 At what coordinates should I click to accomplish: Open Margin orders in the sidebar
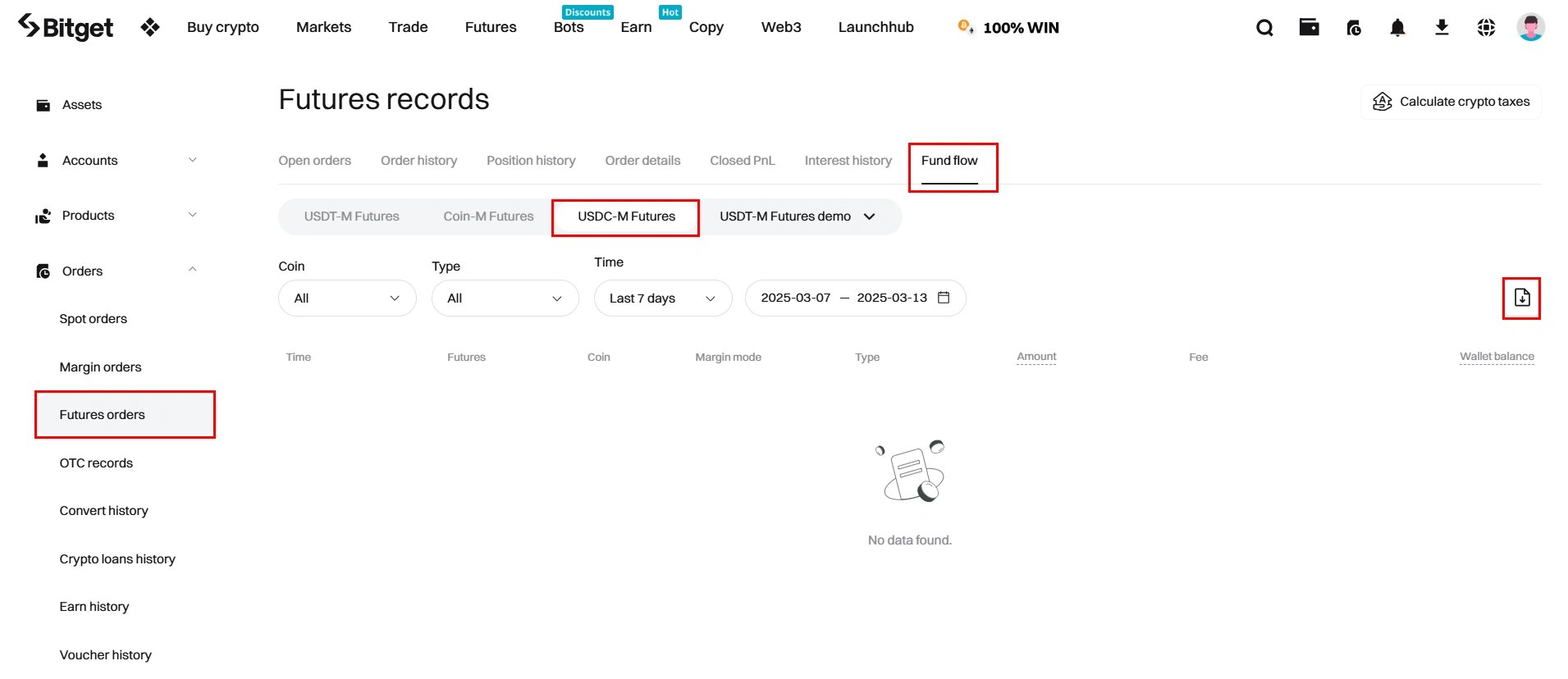coord(100,367)
